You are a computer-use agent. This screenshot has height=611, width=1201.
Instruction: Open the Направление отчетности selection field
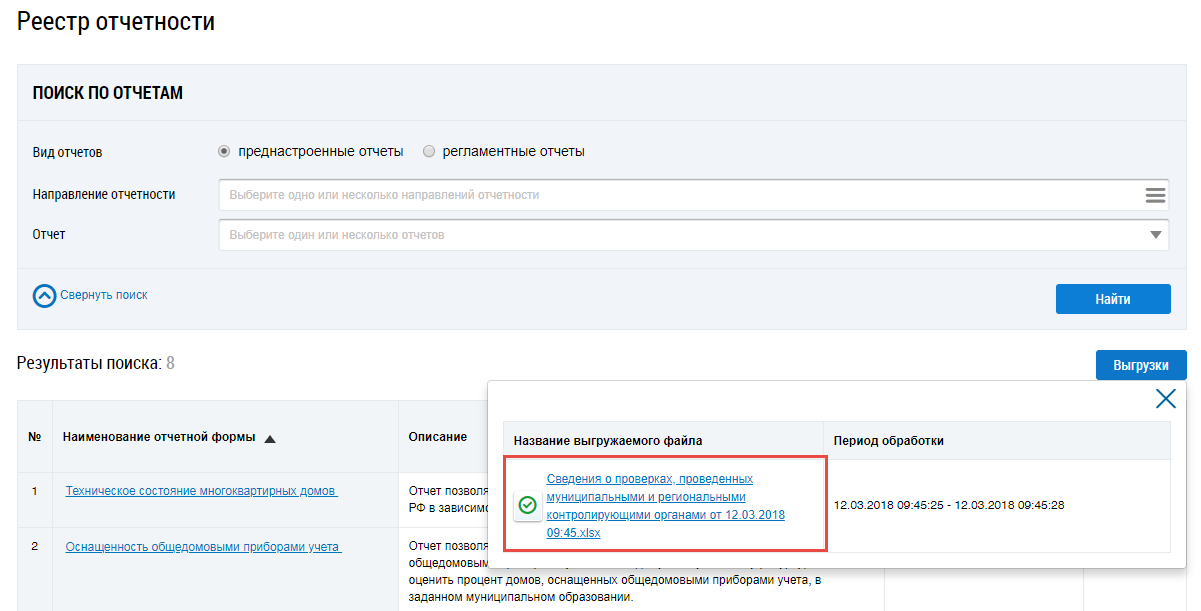[680, 195]
